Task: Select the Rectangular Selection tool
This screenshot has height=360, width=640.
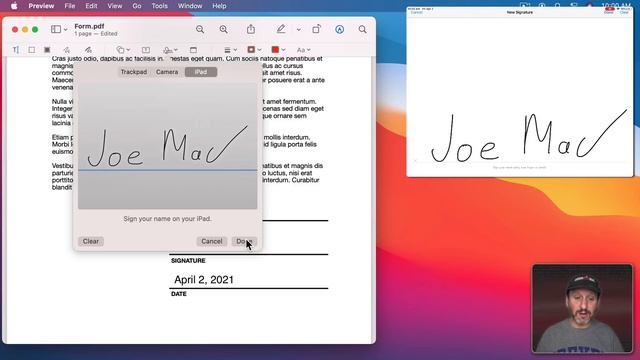Action: (31, 50)
